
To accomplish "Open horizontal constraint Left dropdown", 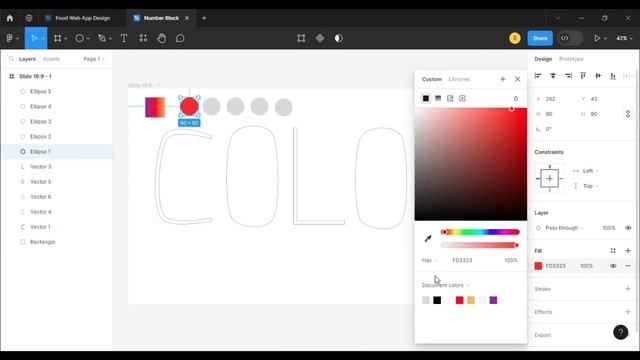I will pyautogui.click(x=590, y=171).
